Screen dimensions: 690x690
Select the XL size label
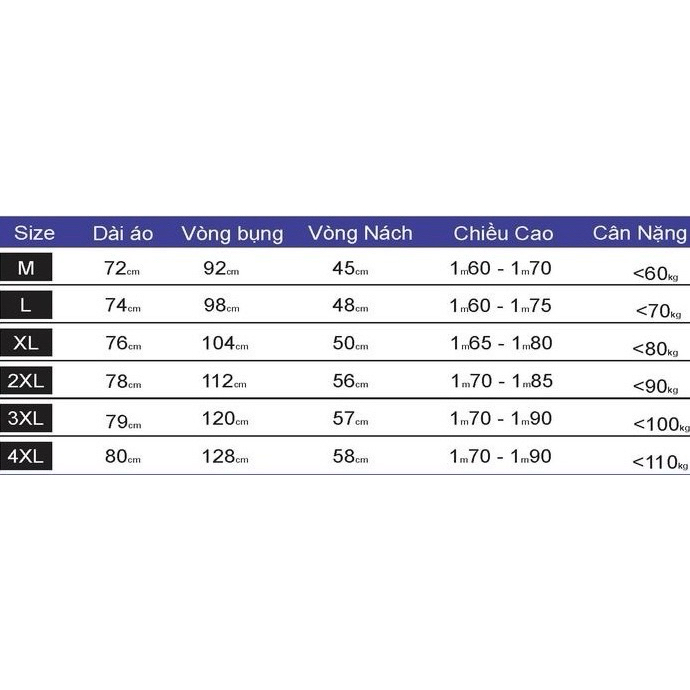click(26, 343)
